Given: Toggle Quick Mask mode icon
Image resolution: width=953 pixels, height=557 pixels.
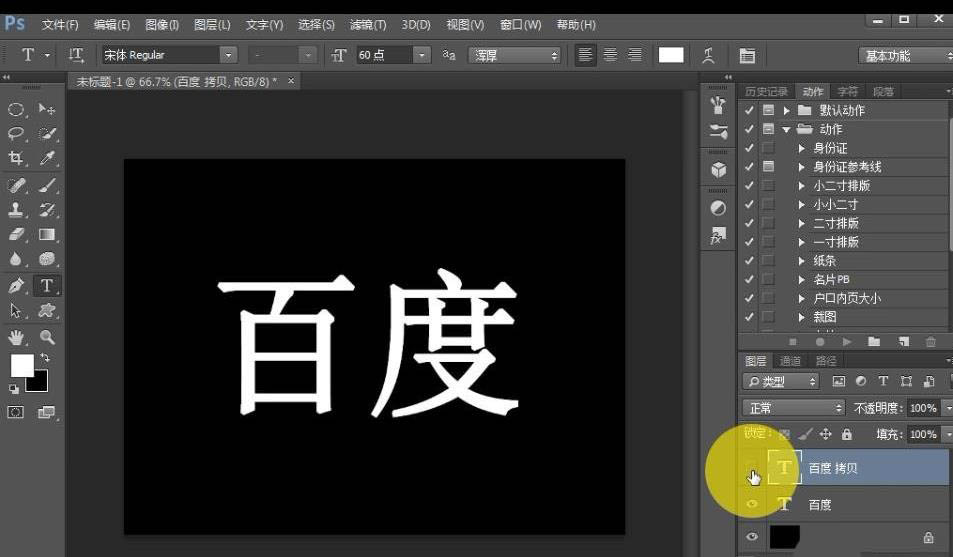Looking at the screenshot, I should 16,412.
